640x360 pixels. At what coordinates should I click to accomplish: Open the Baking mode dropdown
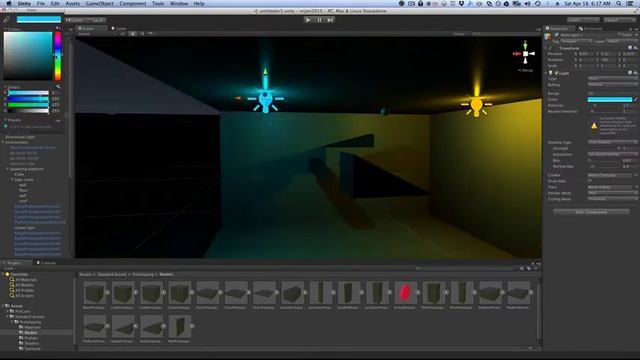click(612, 84)
